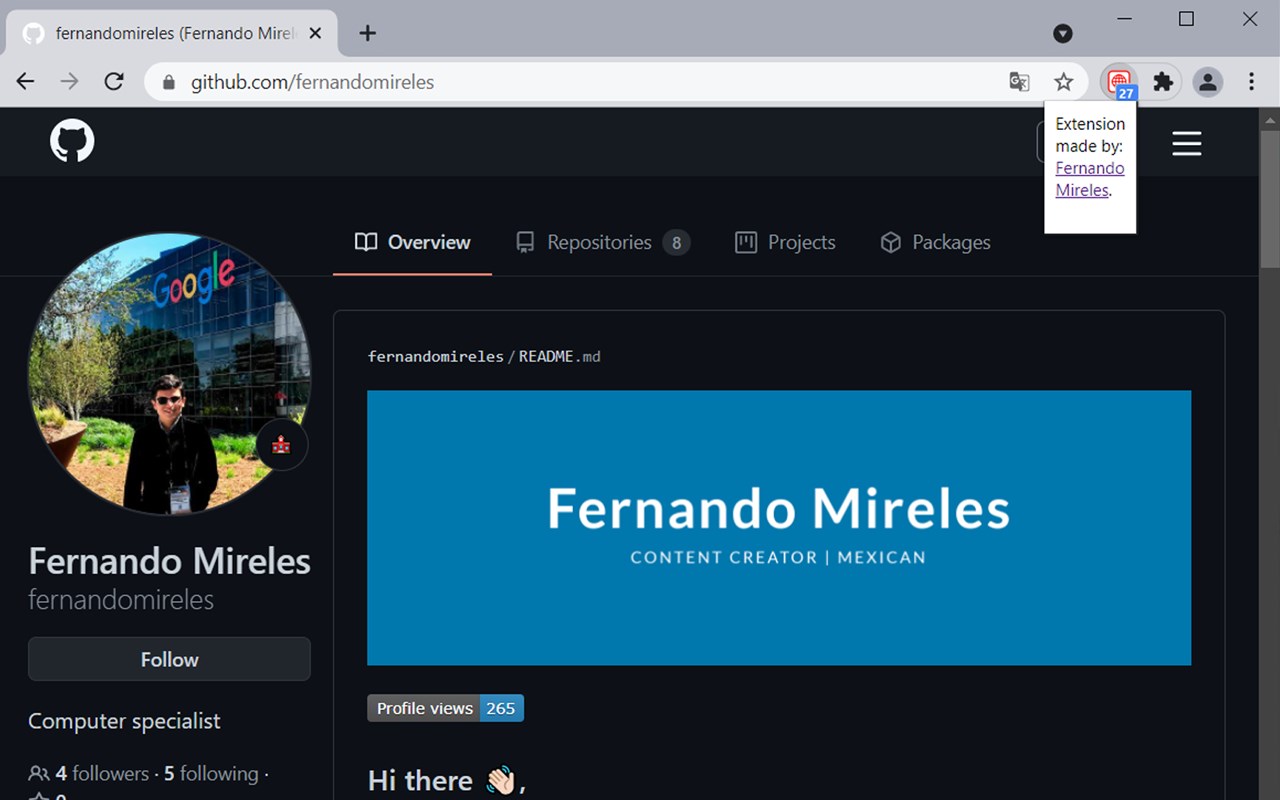Click the site padlock icon
This screenshot has height=800, width=1280.
[x=168, y=82]
